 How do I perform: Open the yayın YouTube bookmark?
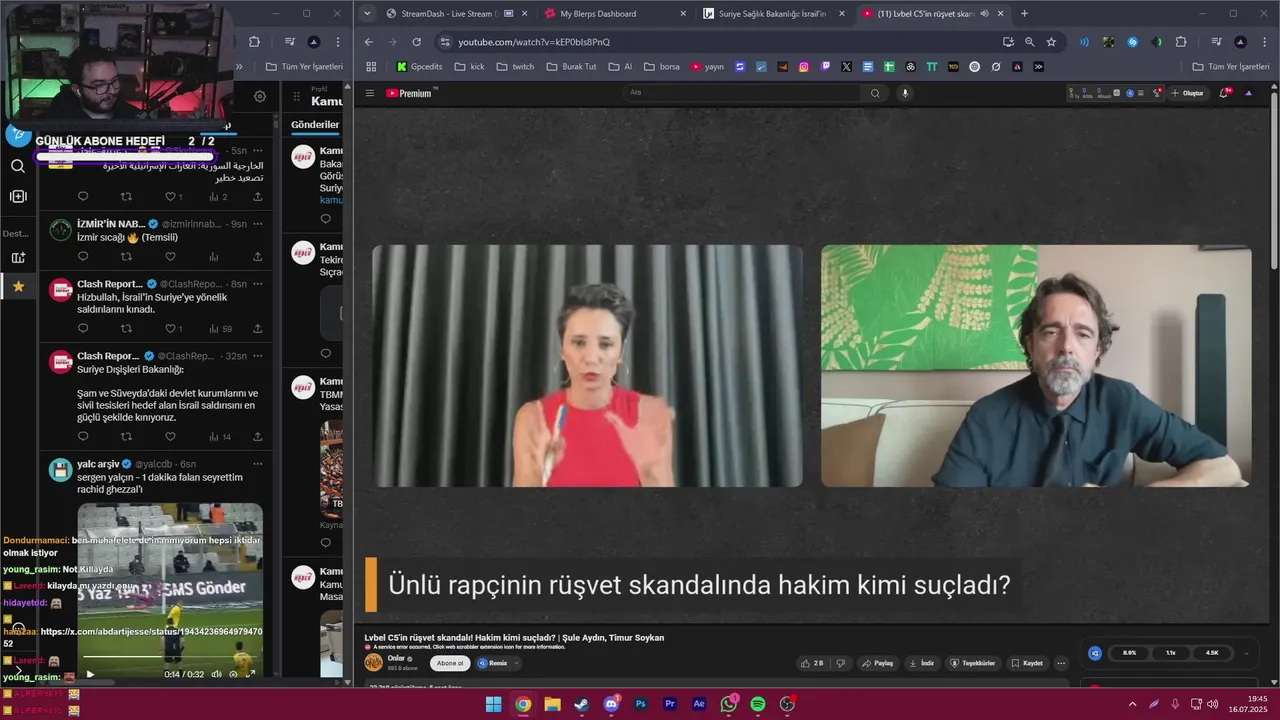707,67
